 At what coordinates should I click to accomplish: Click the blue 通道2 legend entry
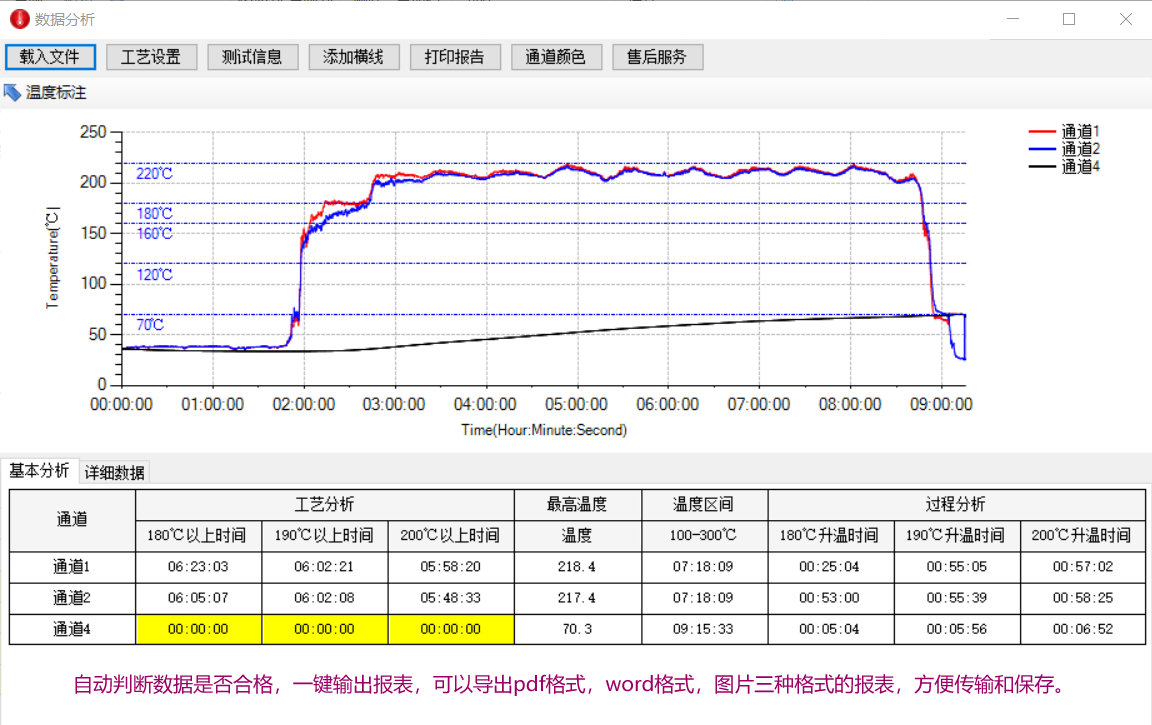pos(1080,150)
